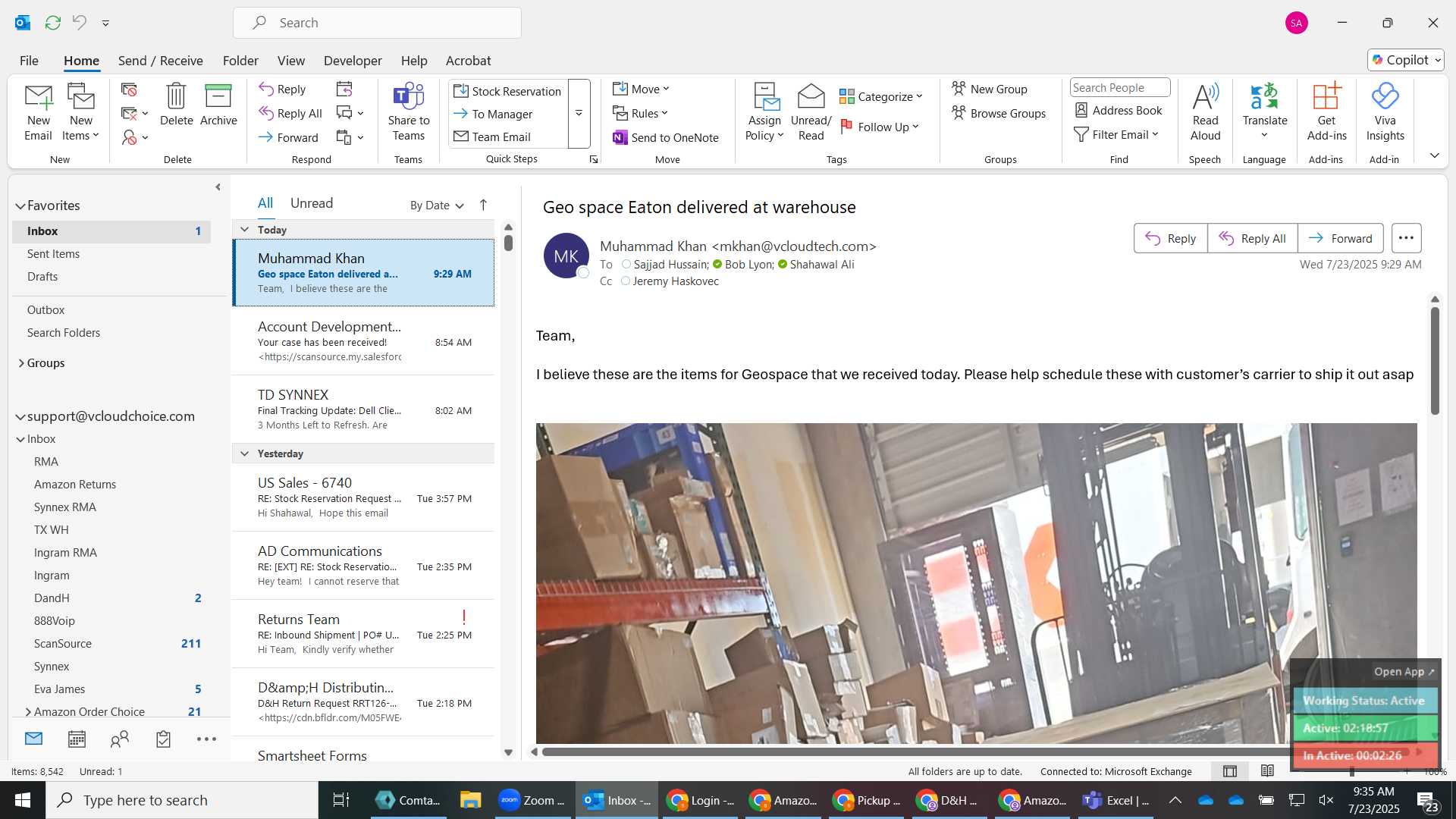Screen dimensions: 1456x819
Task: Collapse the Yesterday group
Action: 244,453
